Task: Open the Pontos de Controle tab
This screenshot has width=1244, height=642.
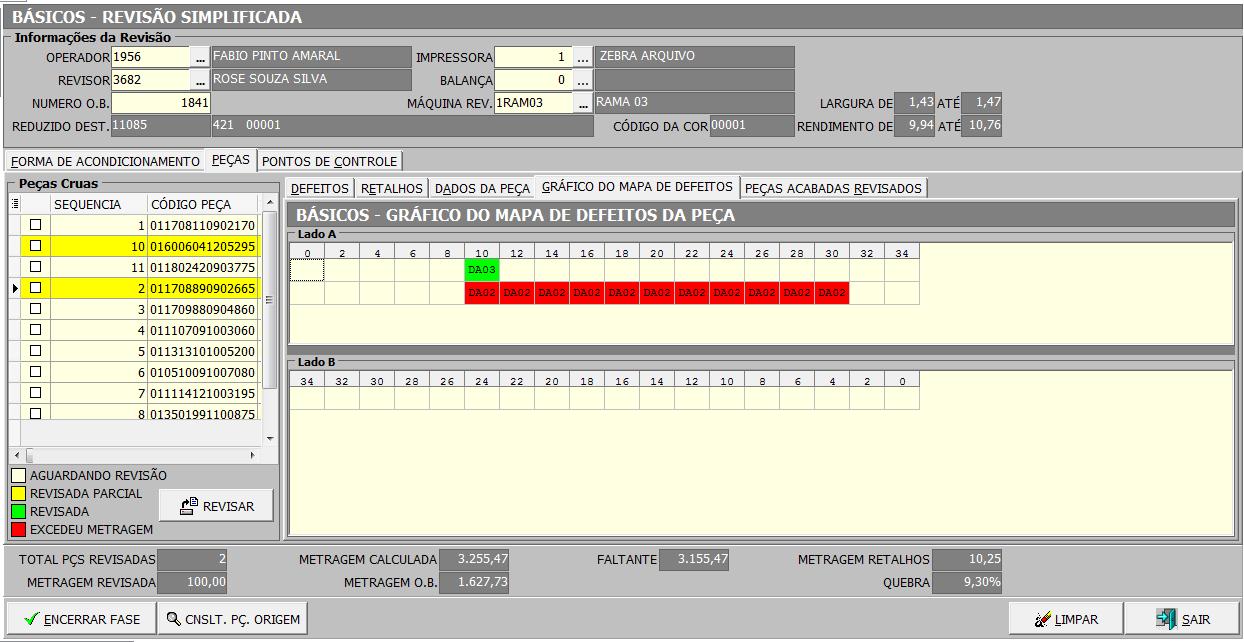Action: (x=330, y=161)
